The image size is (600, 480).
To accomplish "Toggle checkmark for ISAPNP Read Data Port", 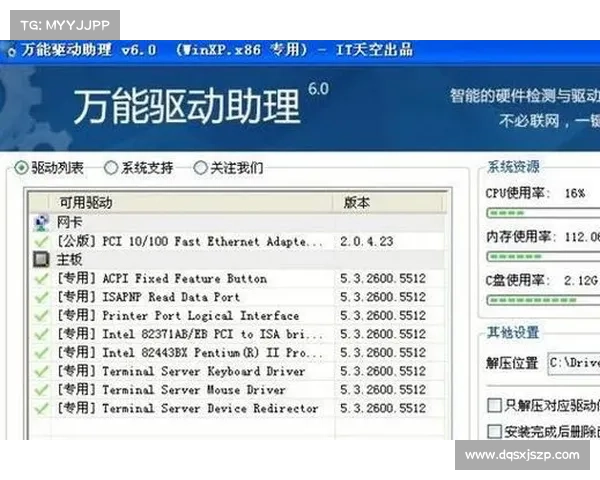I will 41,298.
